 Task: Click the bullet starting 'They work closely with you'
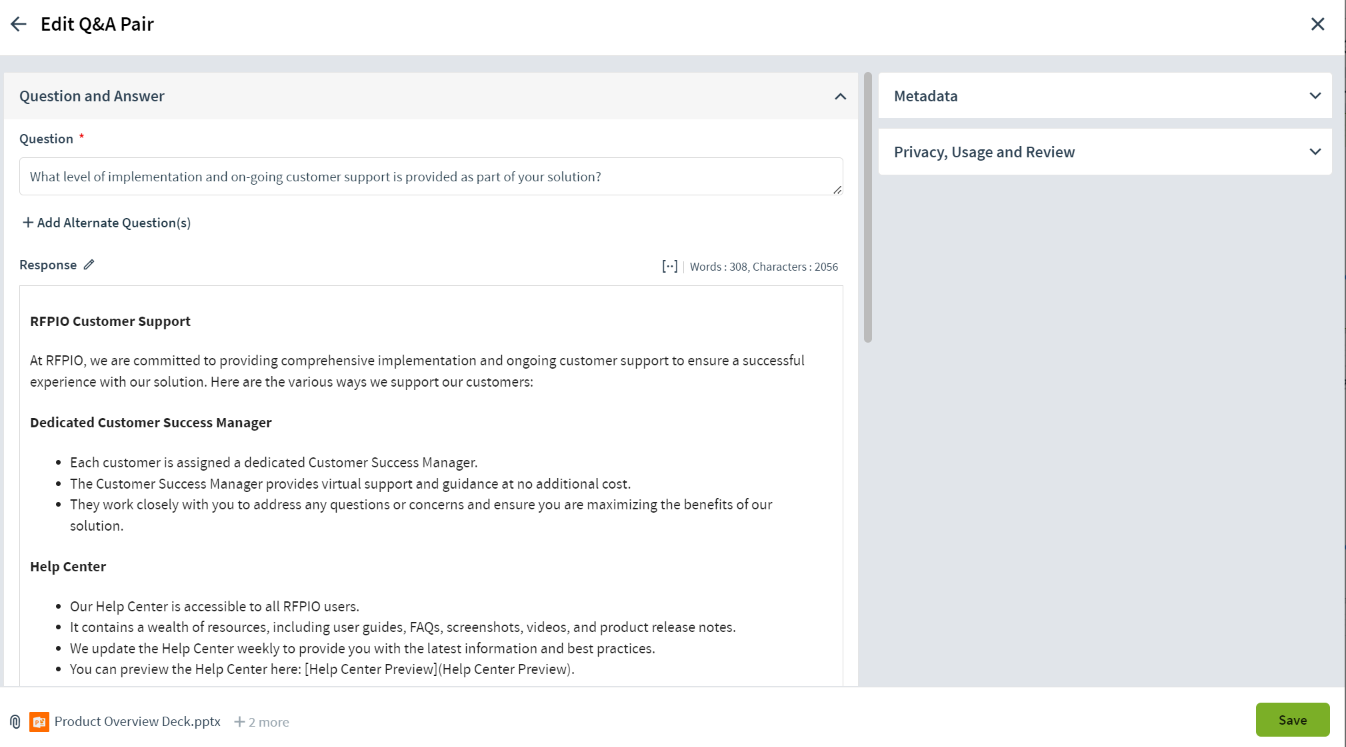click(x=421, y=515)
